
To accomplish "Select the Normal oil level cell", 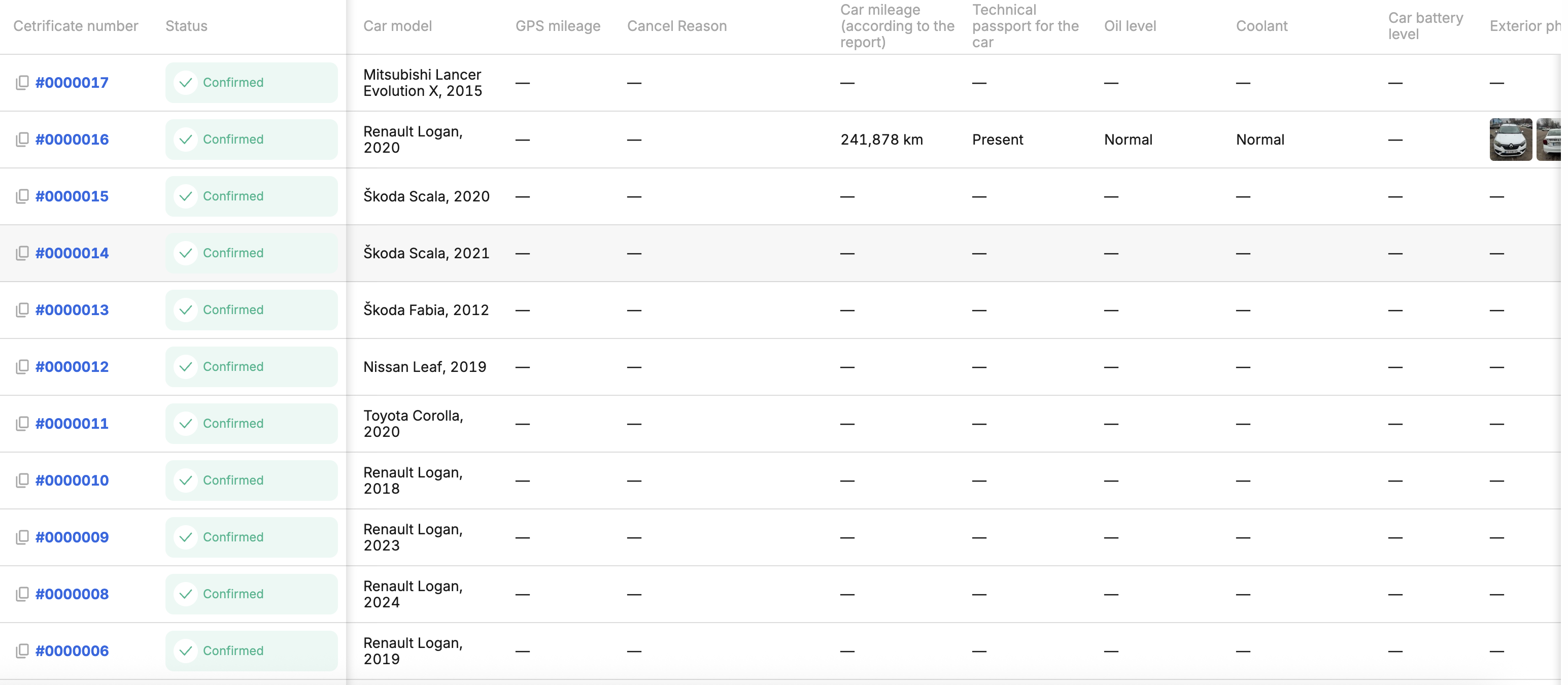I will pyautogui.click(x=1128, y=140).
